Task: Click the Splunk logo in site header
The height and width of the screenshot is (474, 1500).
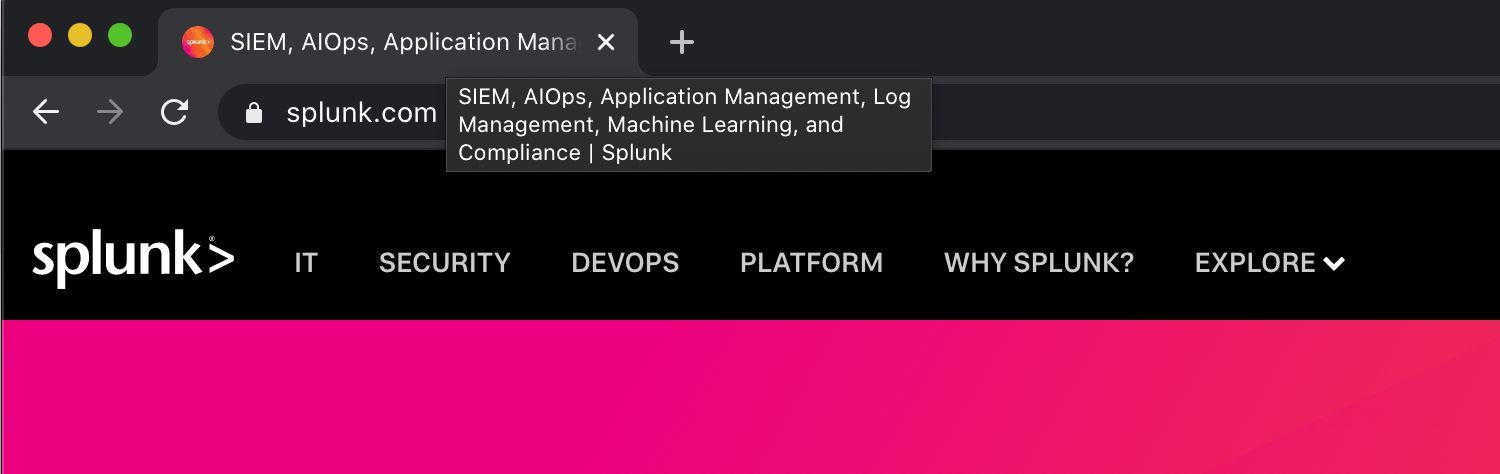Action: coord(133,260)
